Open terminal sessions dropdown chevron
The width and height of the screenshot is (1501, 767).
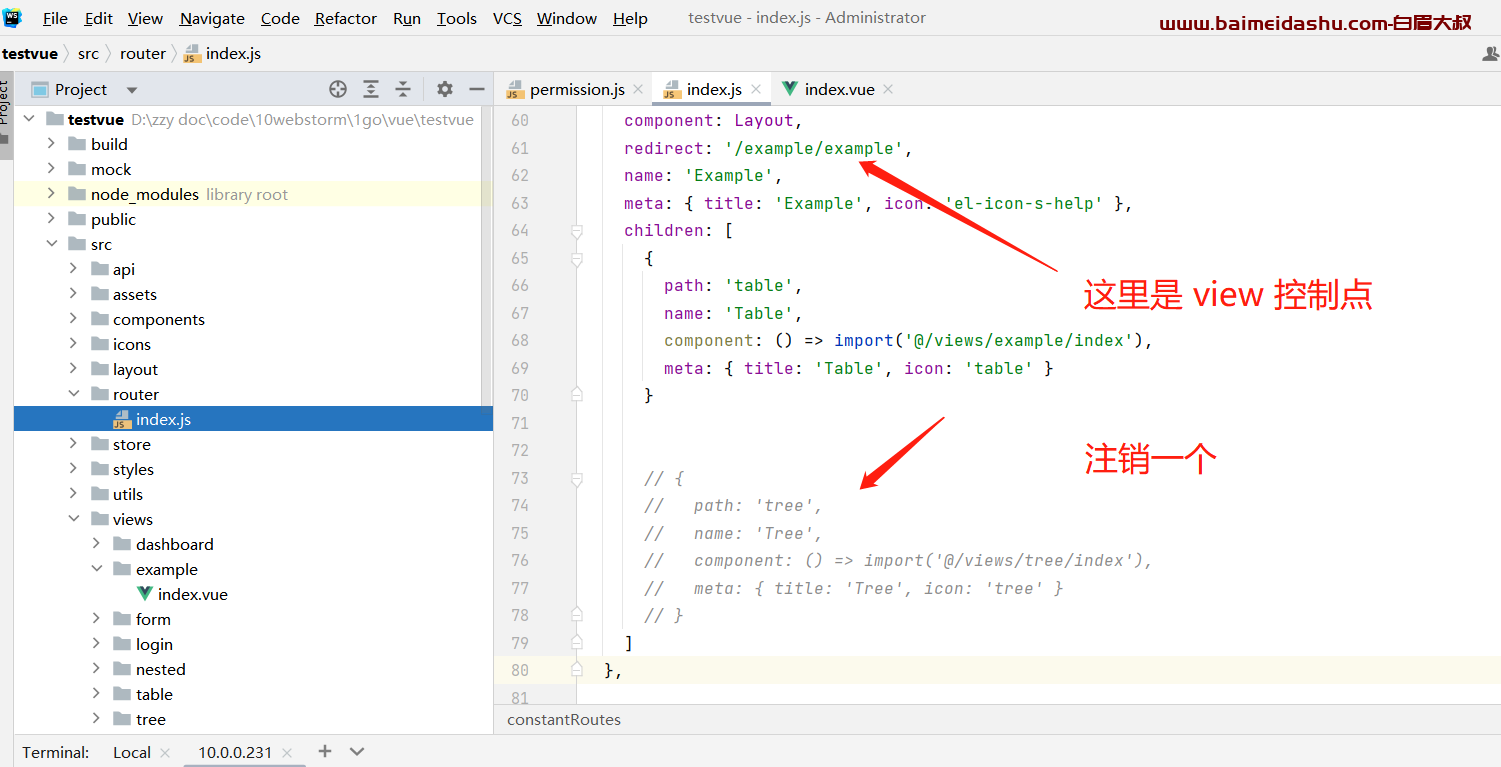pyautogui.click(x=357, y=751)
